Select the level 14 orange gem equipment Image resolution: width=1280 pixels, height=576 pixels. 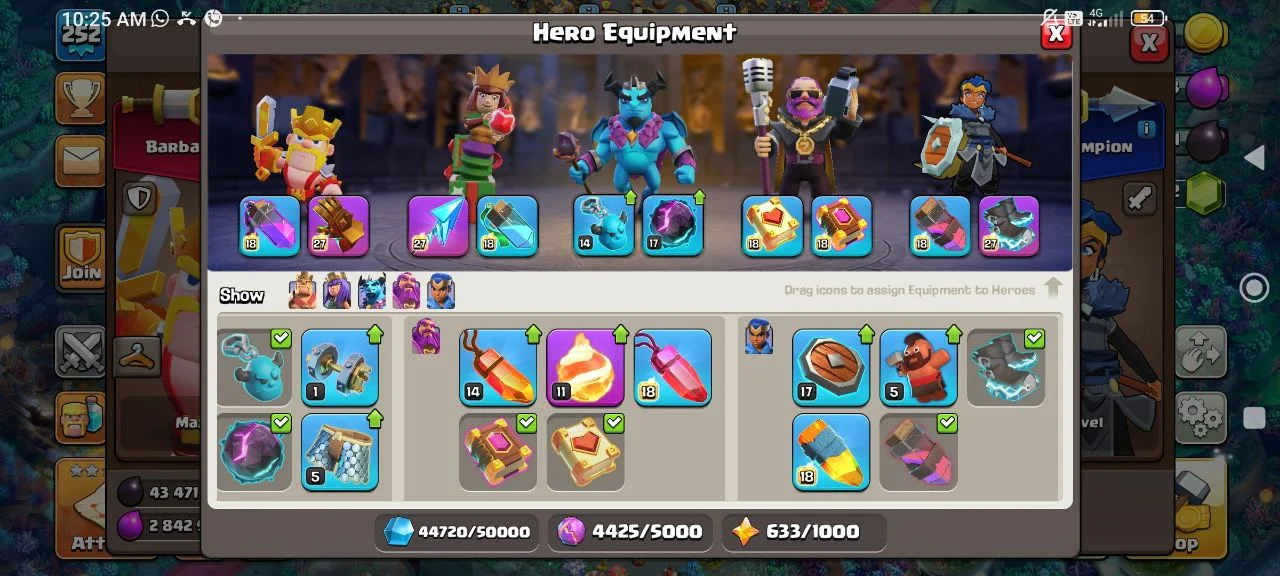point(498,367)
